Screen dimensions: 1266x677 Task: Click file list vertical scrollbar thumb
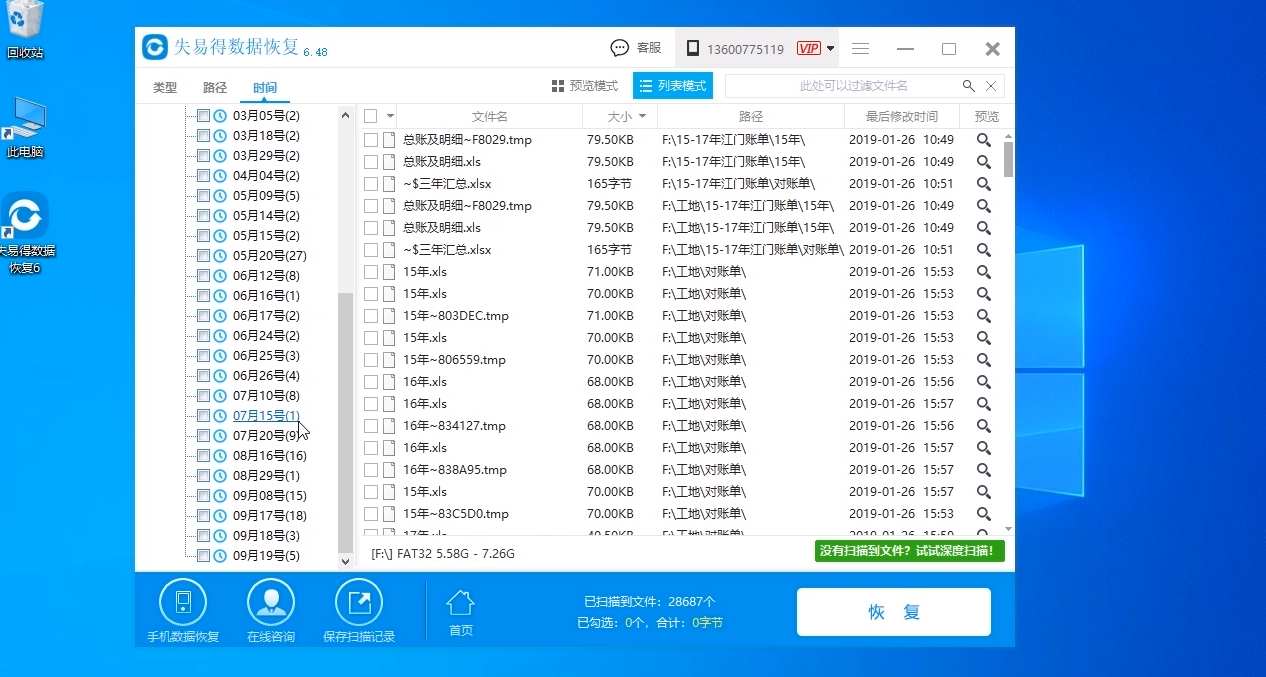(x=1008, y=159)
